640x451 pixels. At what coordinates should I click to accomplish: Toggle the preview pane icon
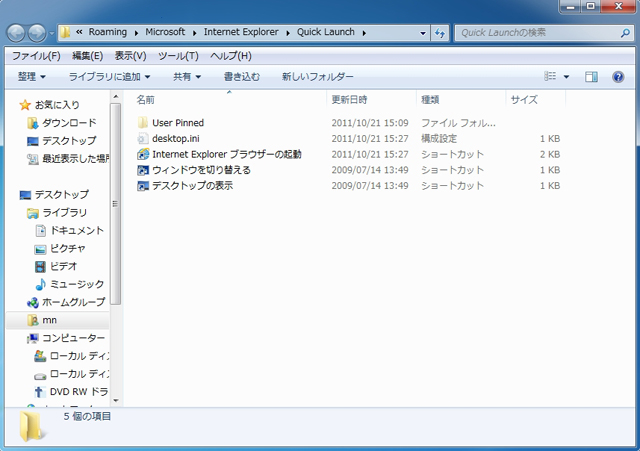(591, 77)
